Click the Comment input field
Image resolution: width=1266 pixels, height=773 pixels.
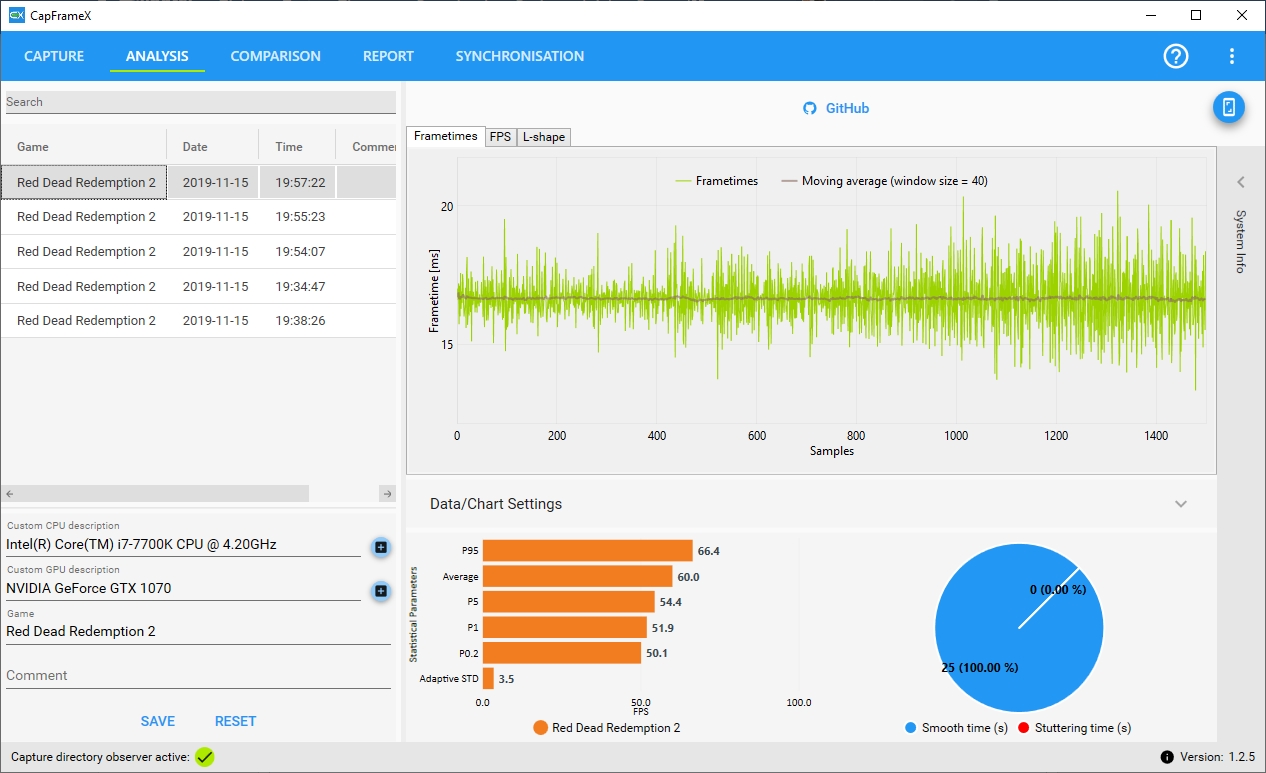point(198,676)
